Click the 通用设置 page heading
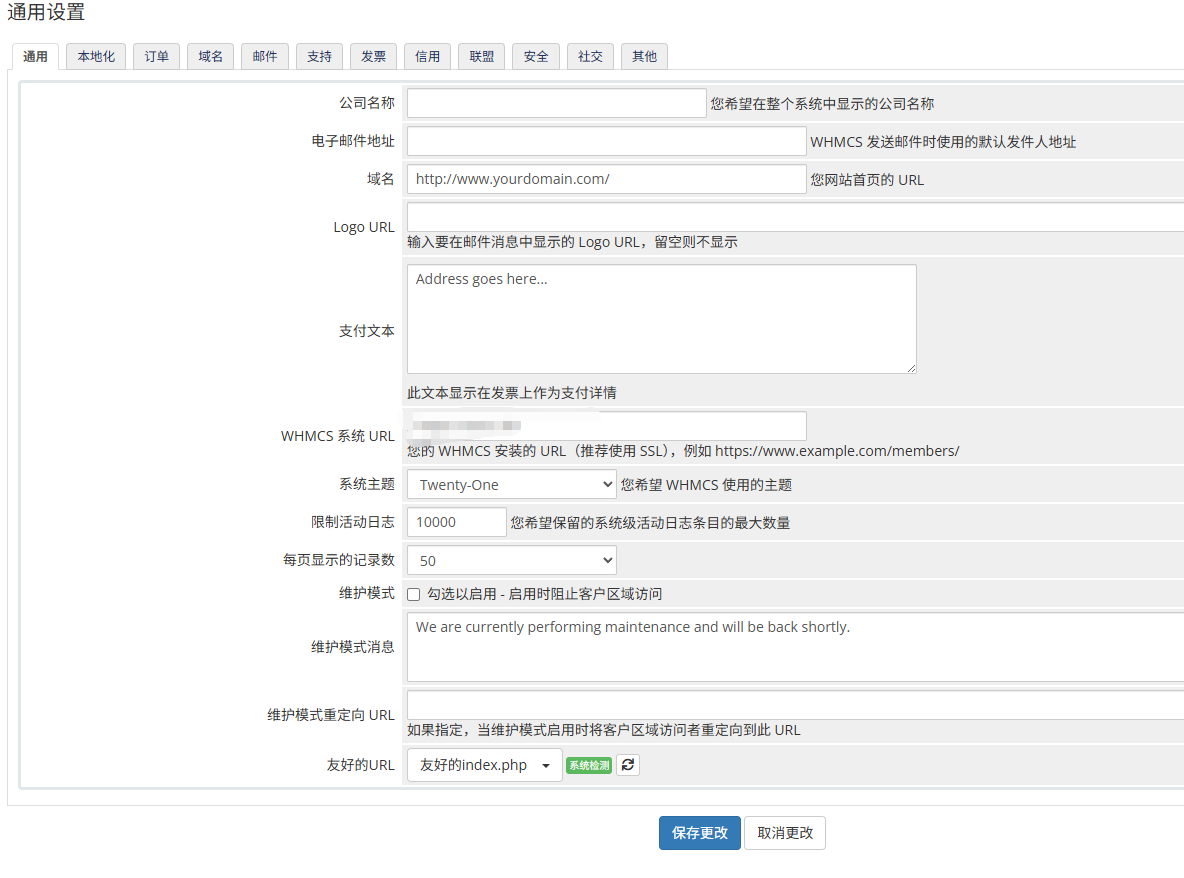The width and height of the screenshot is (1184, 878). tap(46, 13)
